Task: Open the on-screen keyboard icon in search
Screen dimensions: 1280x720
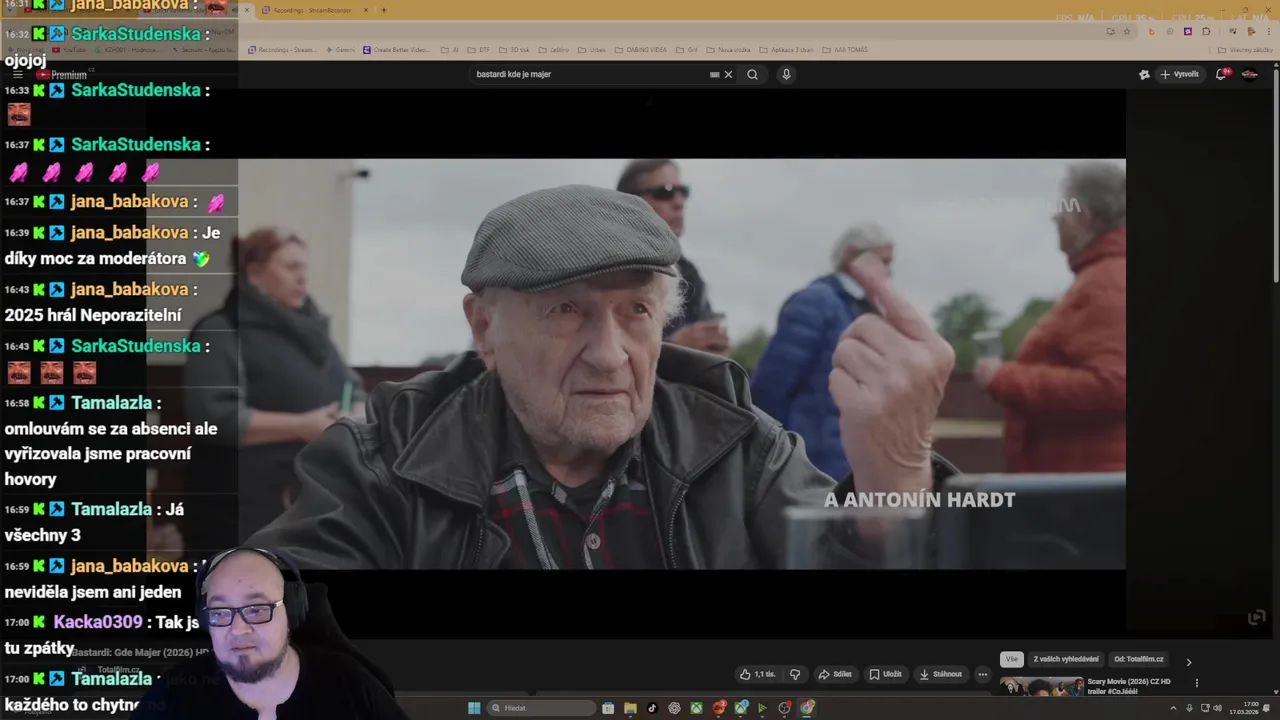Action: pos(714,74)
